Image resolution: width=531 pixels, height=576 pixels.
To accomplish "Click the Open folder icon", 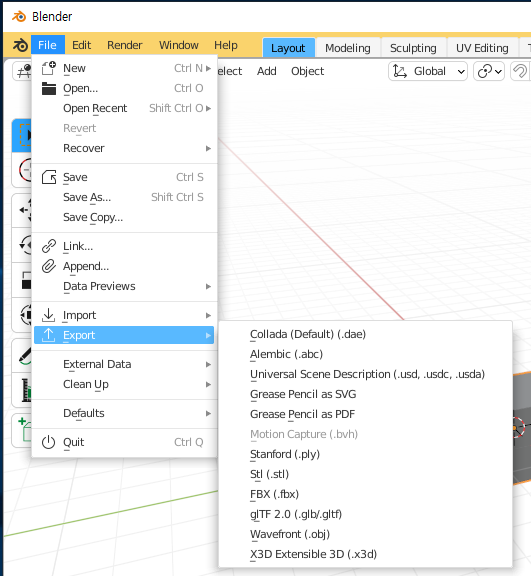I will tap(48, 88).
